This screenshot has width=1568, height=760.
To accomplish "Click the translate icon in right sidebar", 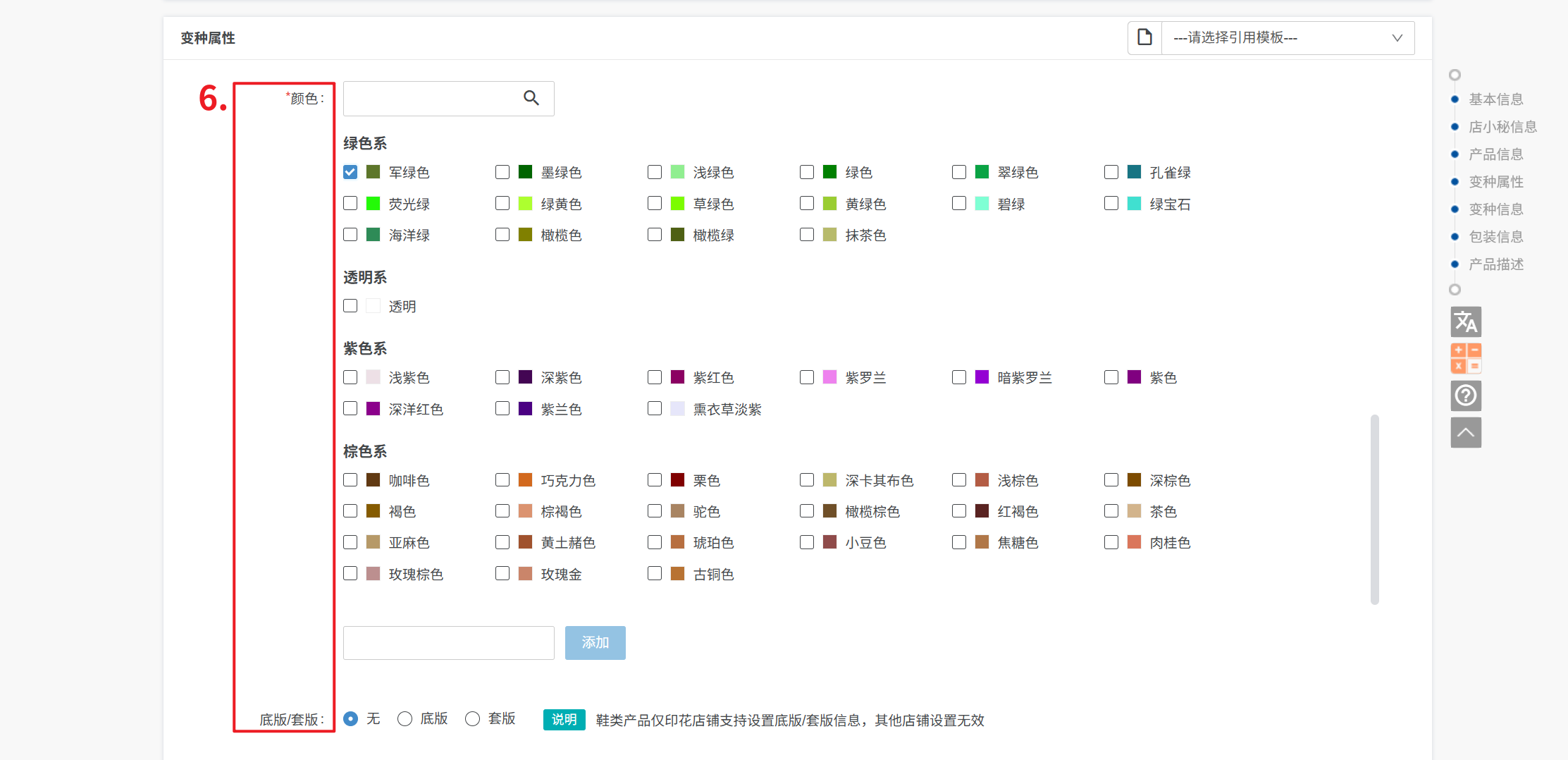I will pyautogui.click(x=1466, y=322).
